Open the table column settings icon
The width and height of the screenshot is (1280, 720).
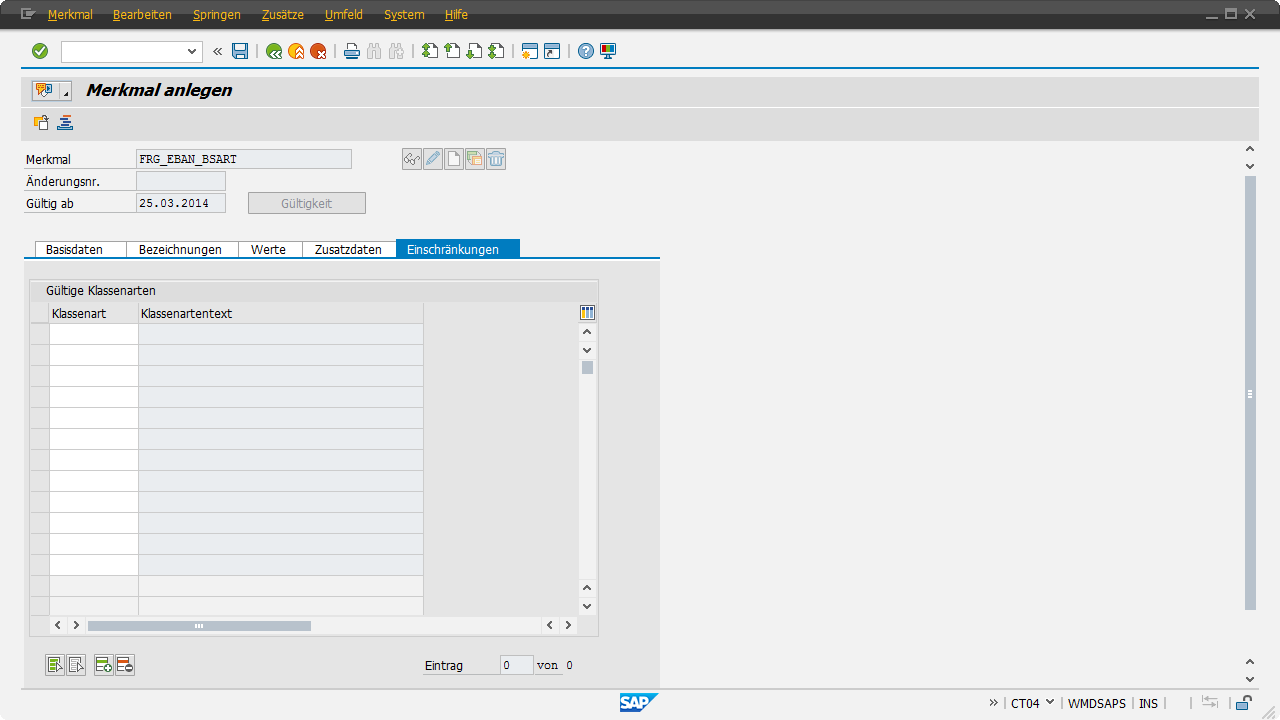point(587,313)
